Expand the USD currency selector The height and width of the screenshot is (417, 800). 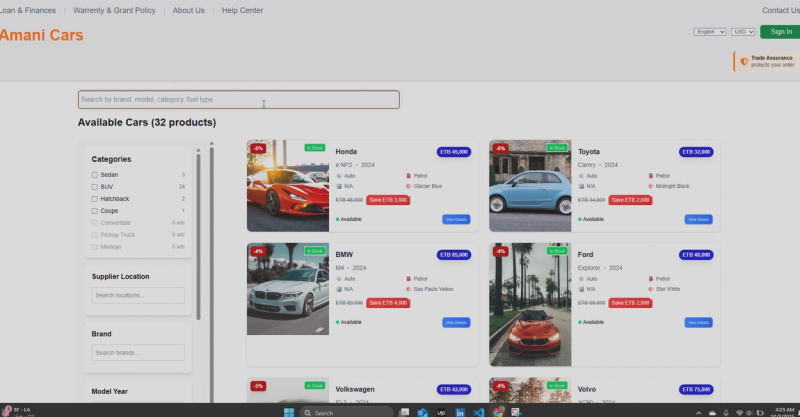point(743,32)
